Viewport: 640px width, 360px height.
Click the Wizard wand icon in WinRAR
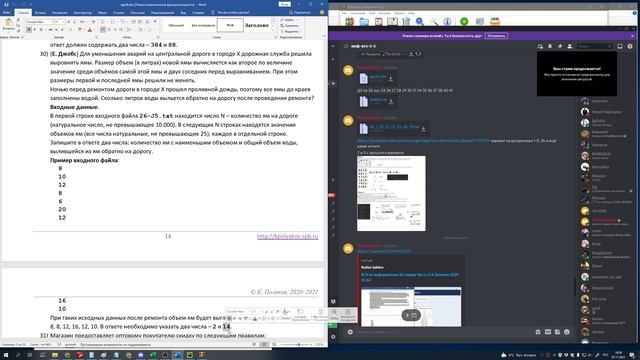(434, 22)
